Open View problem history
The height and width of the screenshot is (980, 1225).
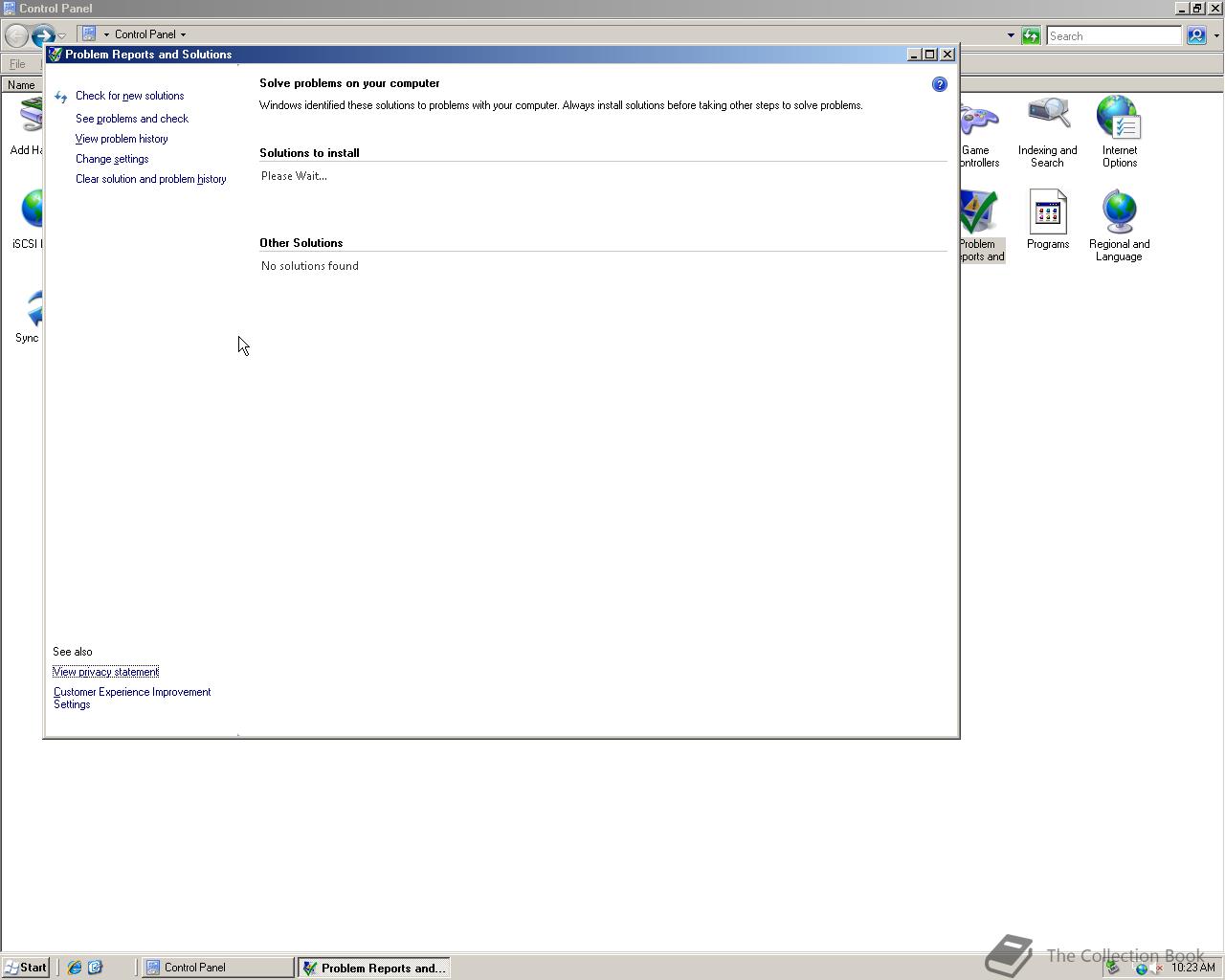point(122,139)
